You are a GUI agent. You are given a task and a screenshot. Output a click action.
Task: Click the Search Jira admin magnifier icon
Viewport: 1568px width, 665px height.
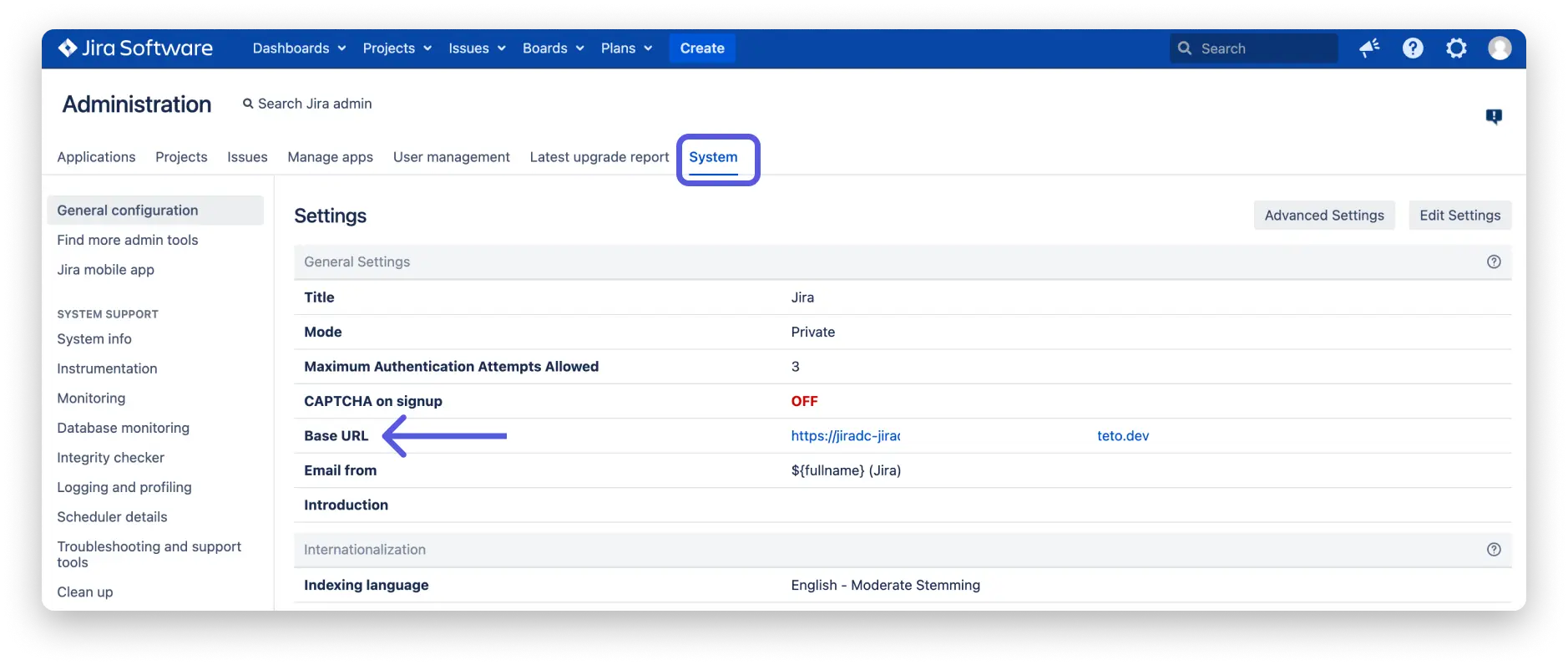[x=248, y=104]
